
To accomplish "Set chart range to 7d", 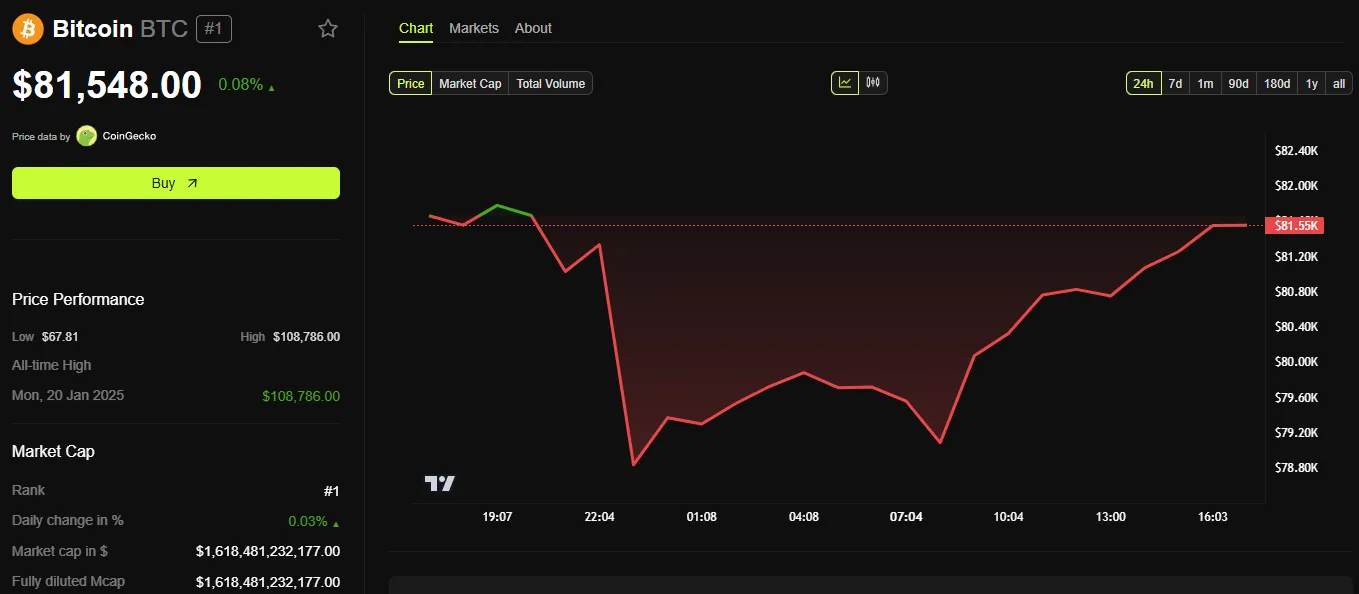I will click(x=1175, y=83).
